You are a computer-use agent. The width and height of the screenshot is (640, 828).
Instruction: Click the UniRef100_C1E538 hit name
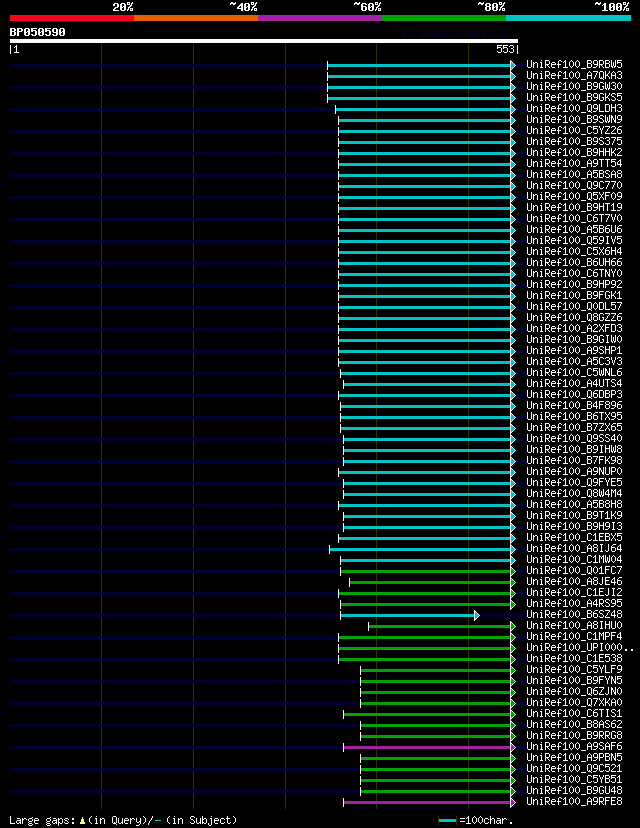574,658
